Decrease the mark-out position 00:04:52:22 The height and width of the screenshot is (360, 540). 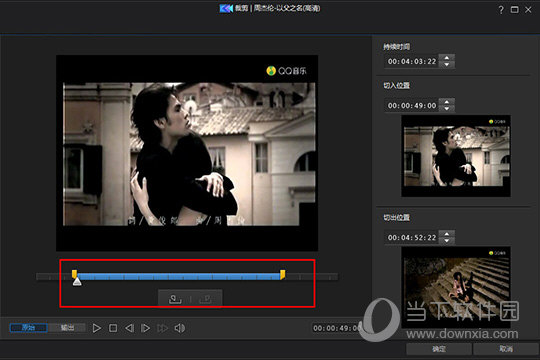pos(447,241)
